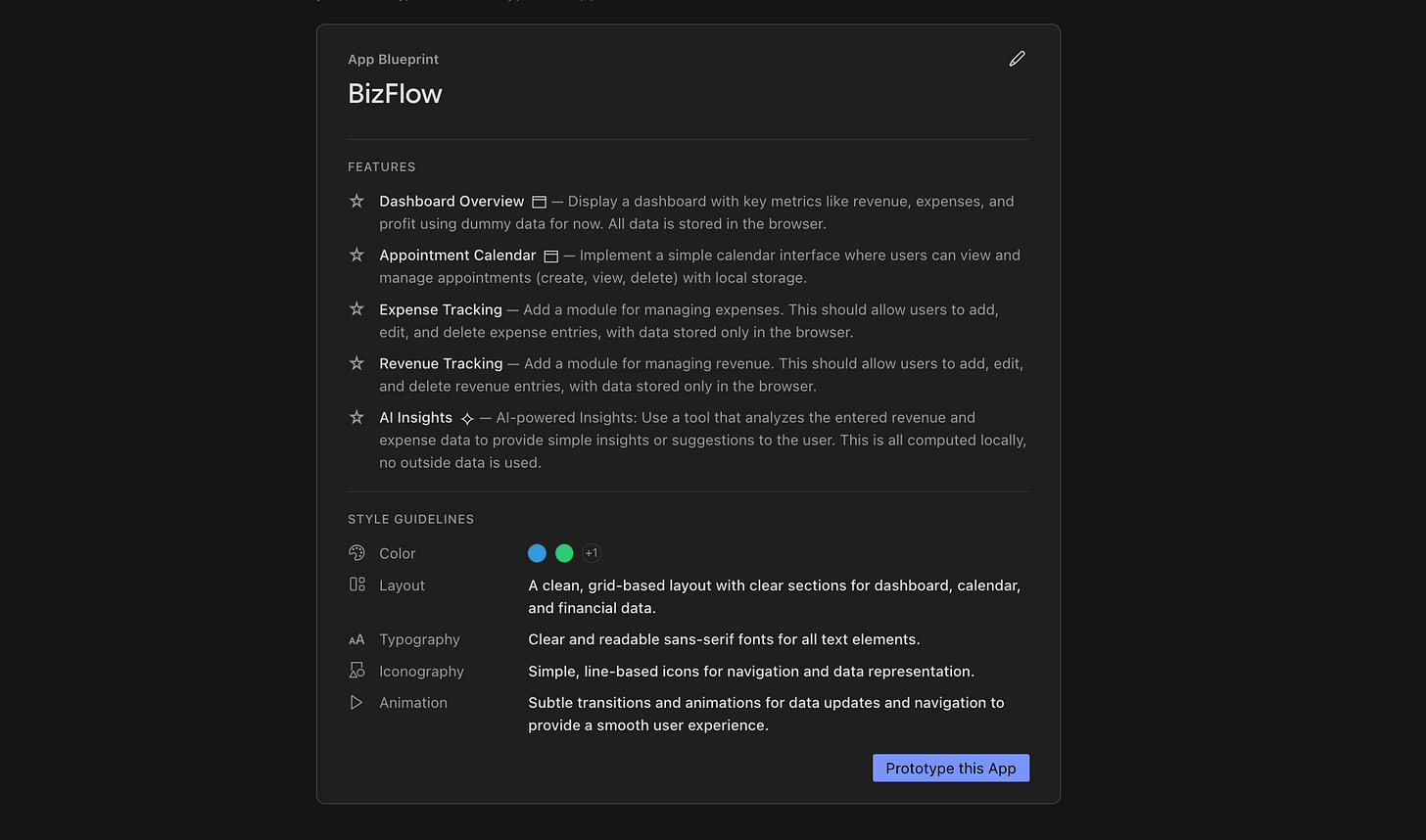Click the Iconography shapes icon
The image size is (1426, 840).
[356, 671]
